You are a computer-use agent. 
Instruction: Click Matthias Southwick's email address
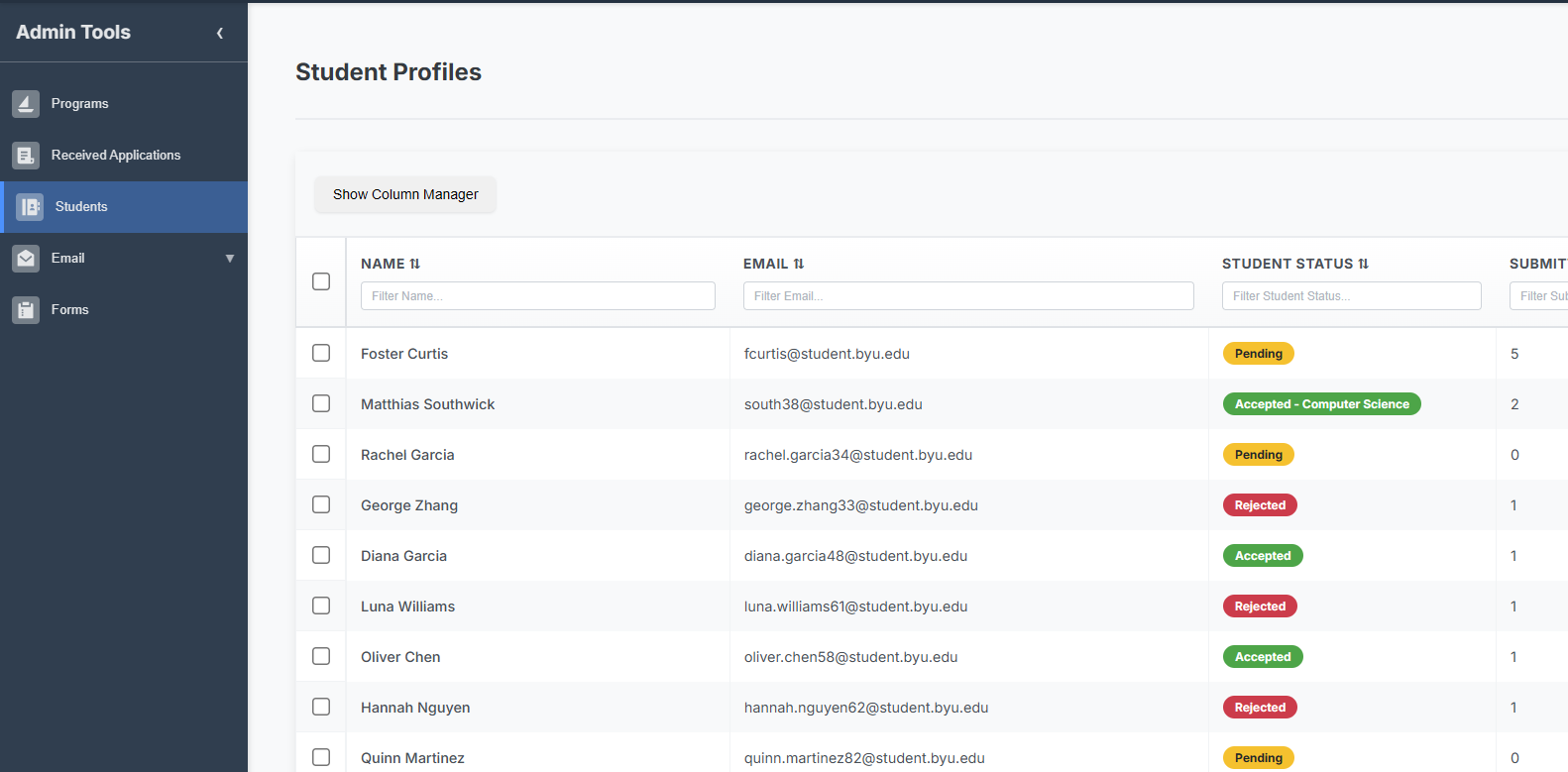[833, 404]
